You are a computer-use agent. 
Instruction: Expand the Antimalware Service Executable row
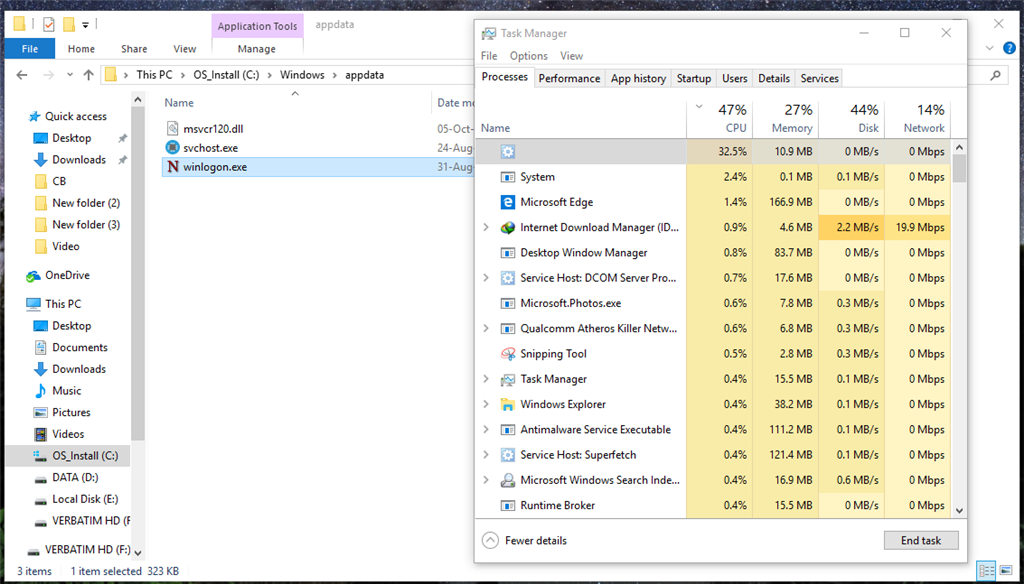[486, 430]
